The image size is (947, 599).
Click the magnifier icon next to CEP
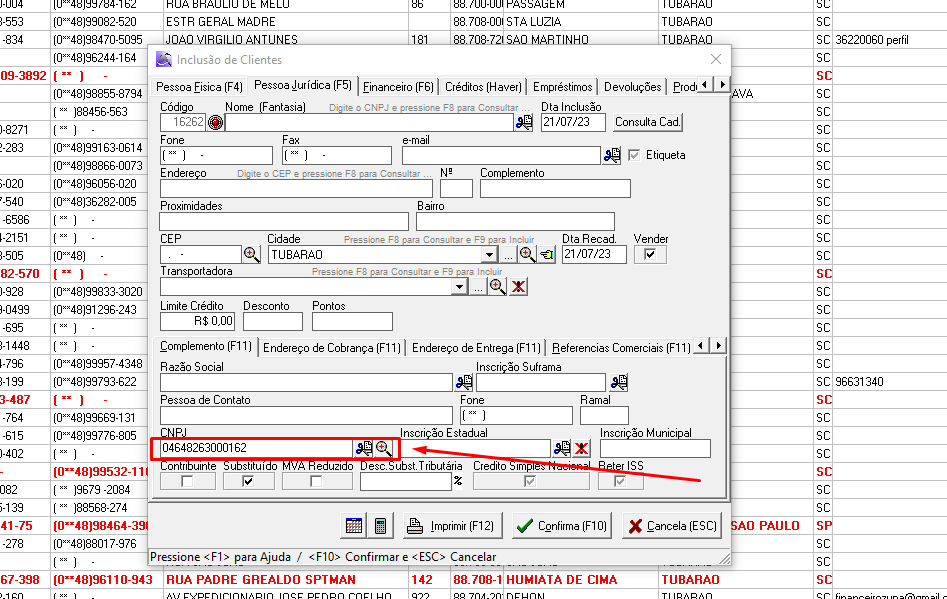[251, 254]
